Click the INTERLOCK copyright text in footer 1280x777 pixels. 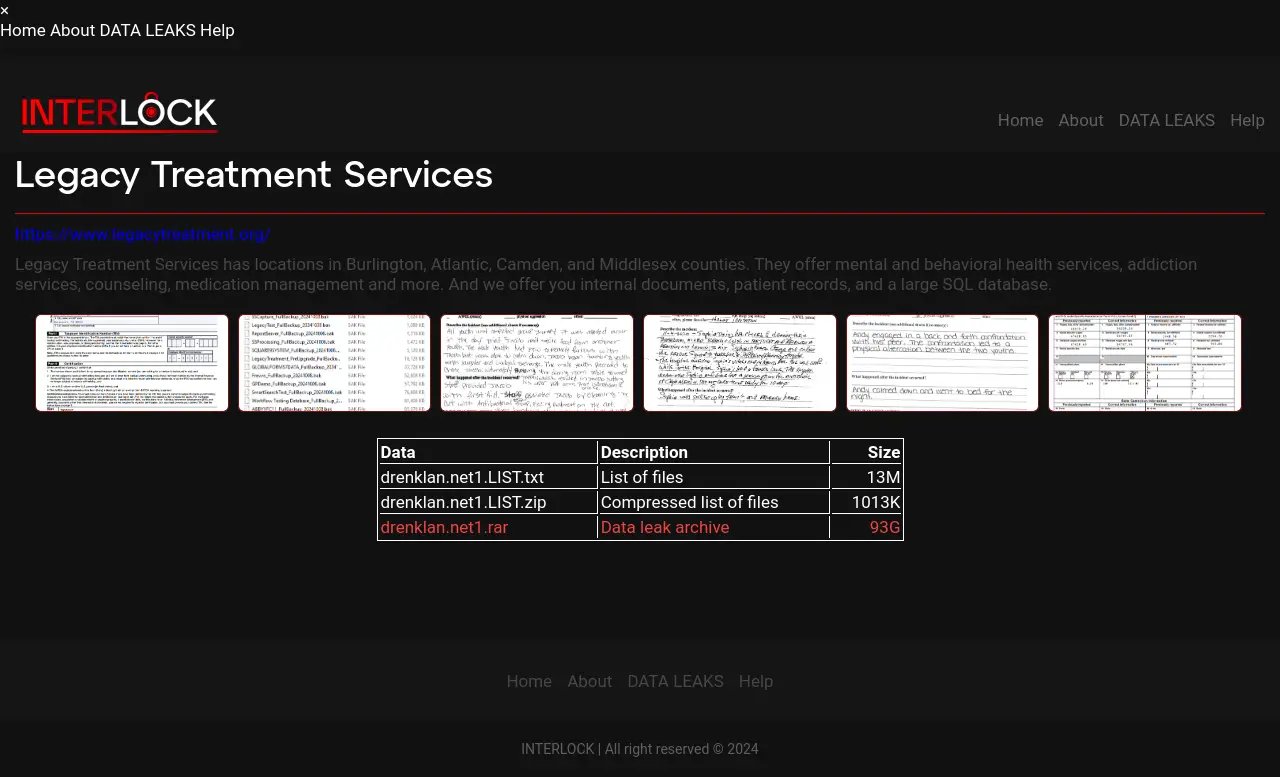[639, 749]
